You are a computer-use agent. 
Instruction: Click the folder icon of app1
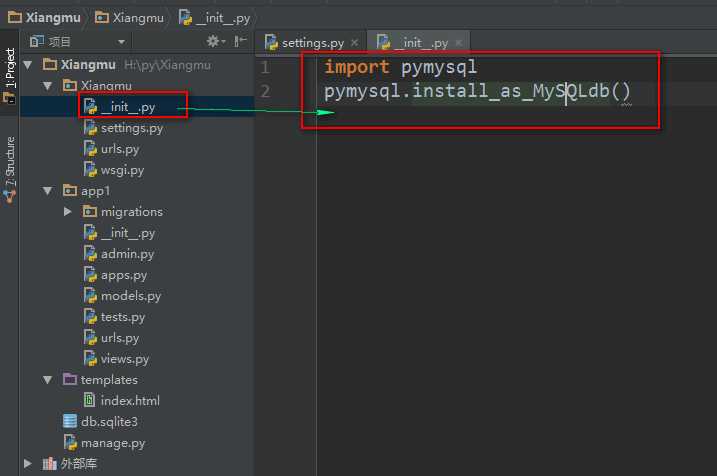coord(70,190)
